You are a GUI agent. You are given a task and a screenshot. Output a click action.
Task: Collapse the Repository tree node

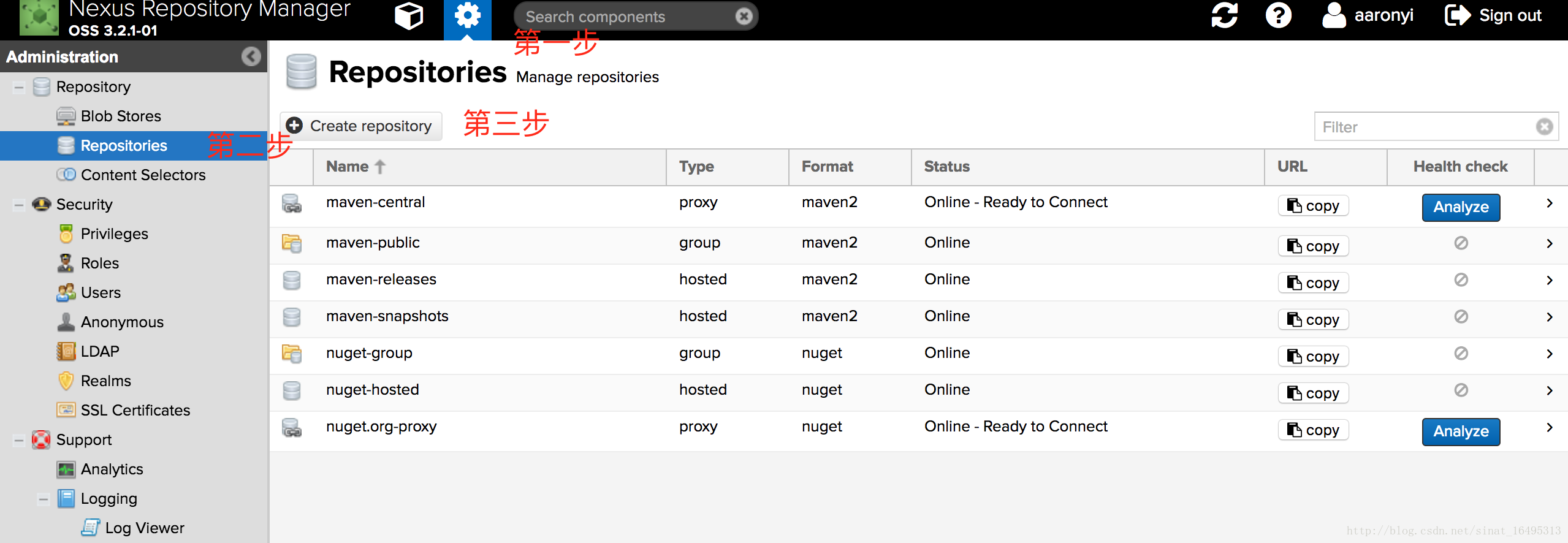click(19, 87)
